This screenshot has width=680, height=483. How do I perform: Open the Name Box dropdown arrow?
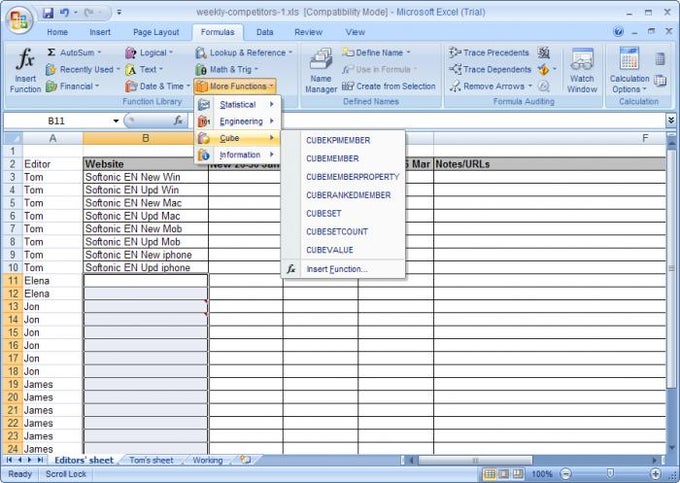tap(116, 121)
